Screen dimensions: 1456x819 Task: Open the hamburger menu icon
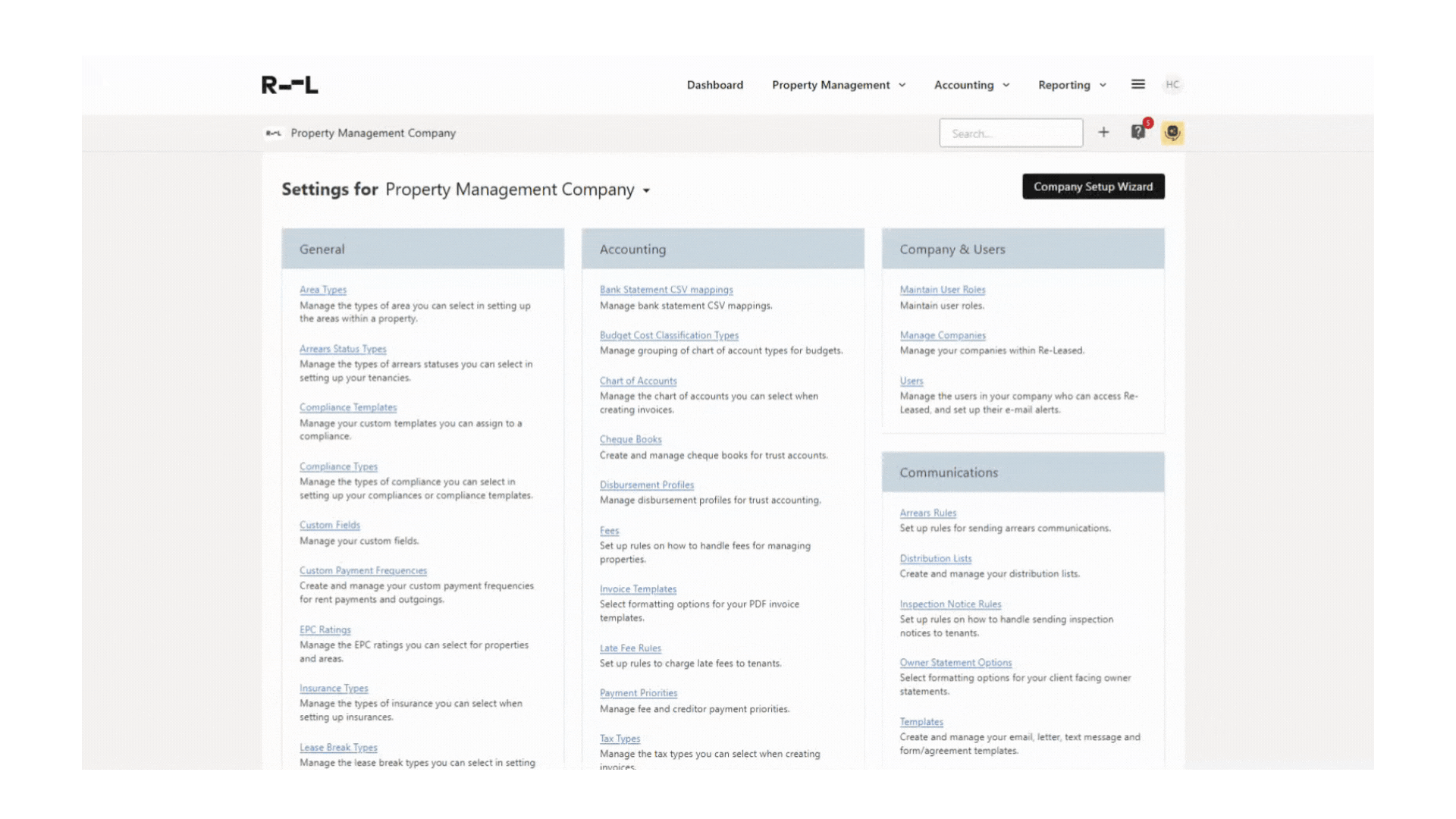(x=1137, y=84)
